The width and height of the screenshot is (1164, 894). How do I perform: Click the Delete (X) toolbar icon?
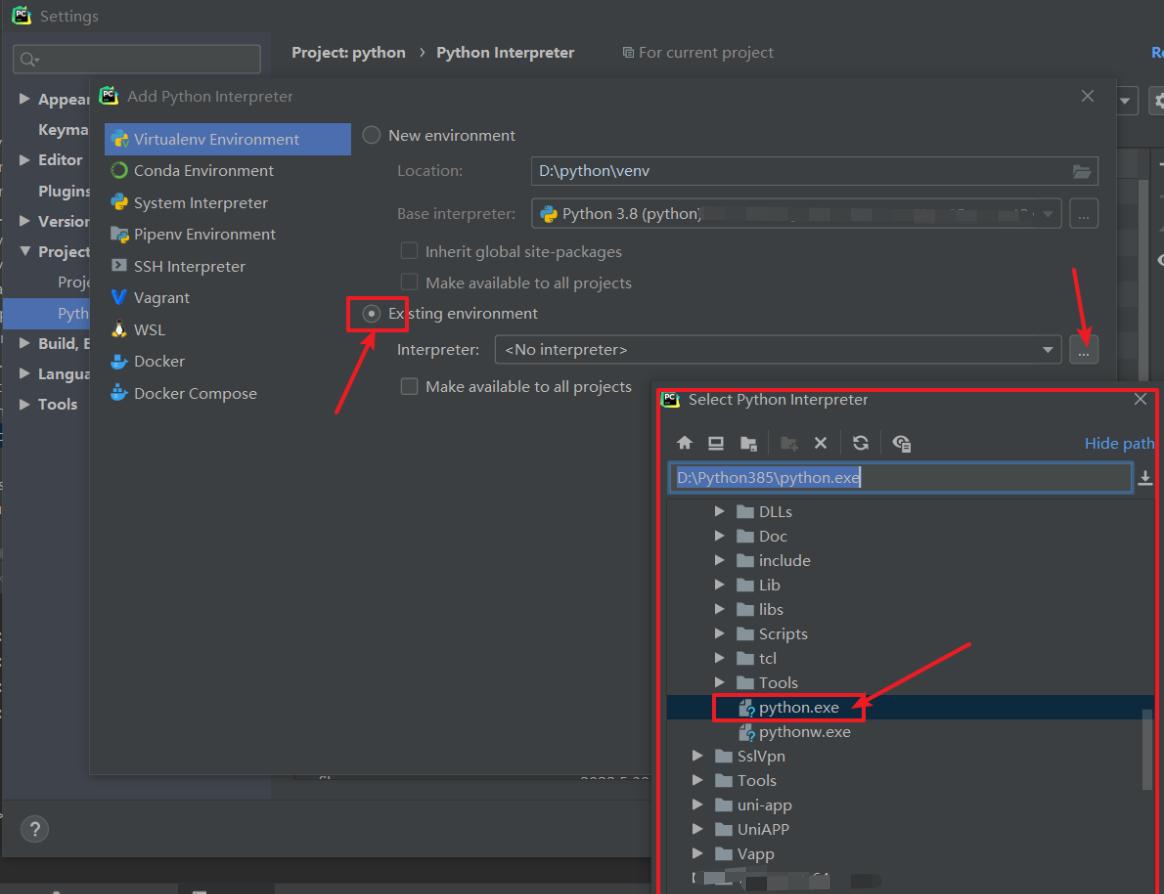[x=820, y=443]
